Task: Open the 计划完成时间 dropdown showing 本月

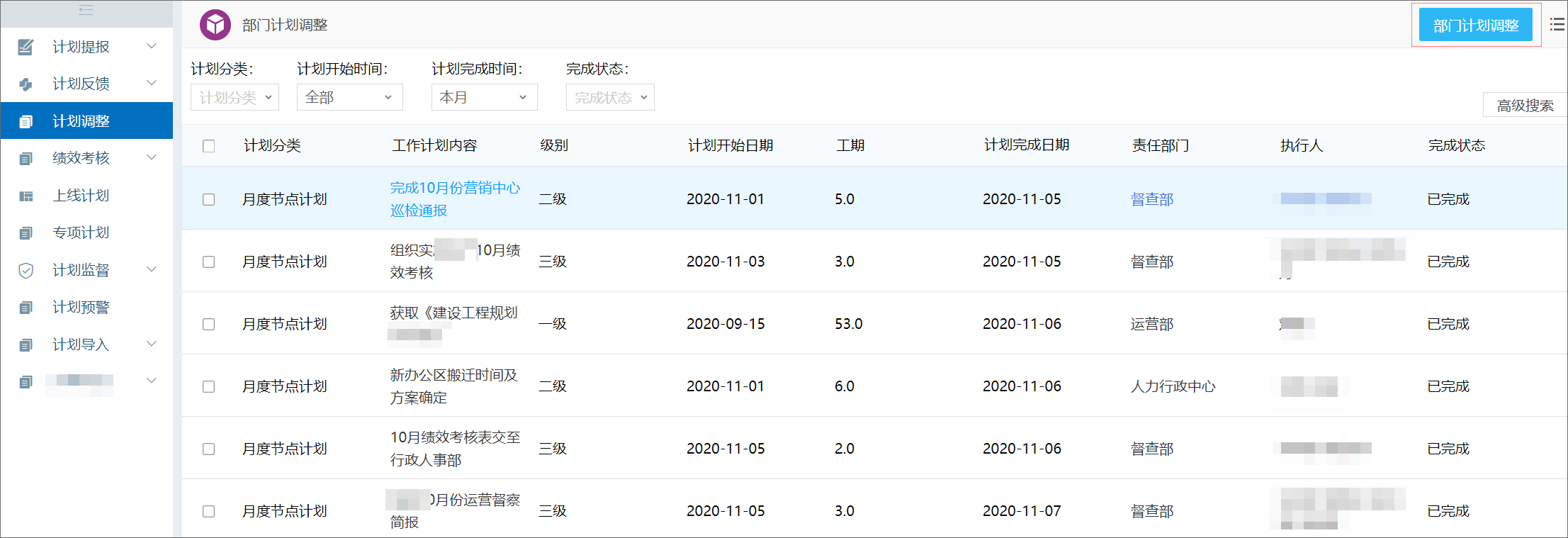Action: pyautogui.click(x=484, y=97)
